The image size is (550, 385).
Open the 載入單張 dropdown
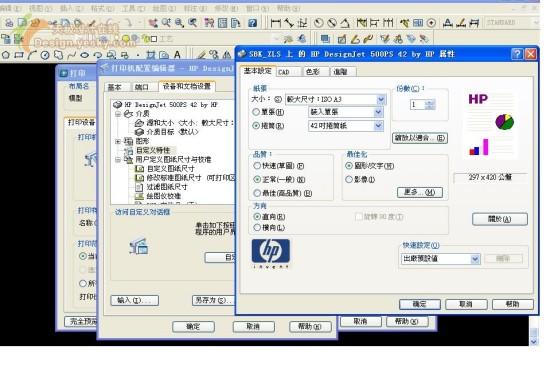click(x=378, y=112)
